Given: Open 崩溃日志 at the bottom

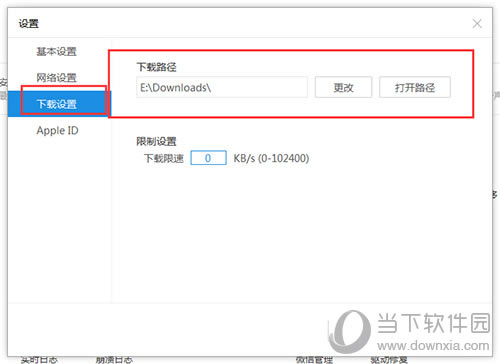Looking at the screenshot, I should 114,360.
